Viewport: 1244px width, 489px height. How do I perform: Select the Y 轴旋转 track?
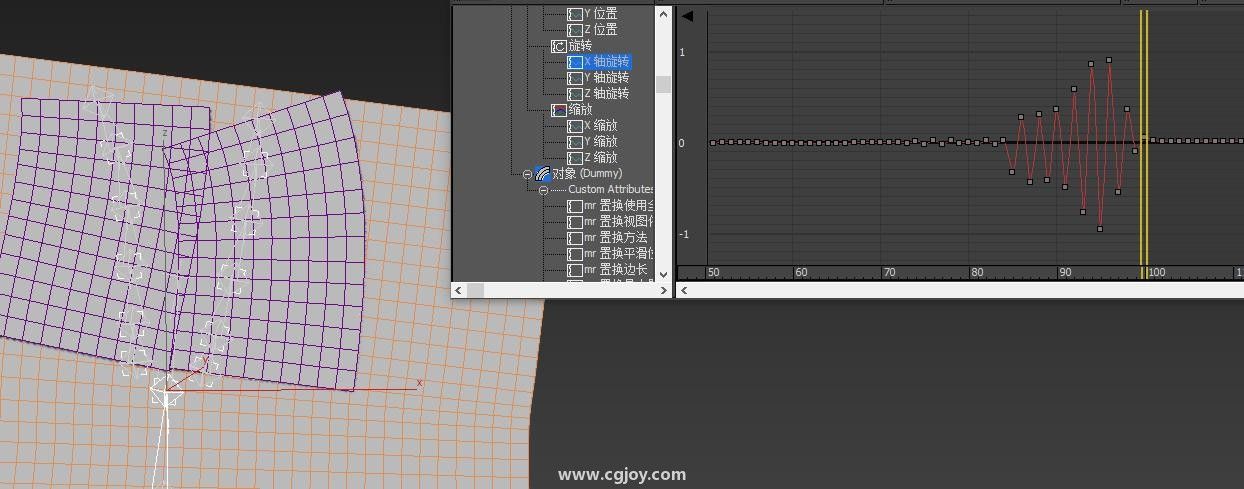(606, 78)
